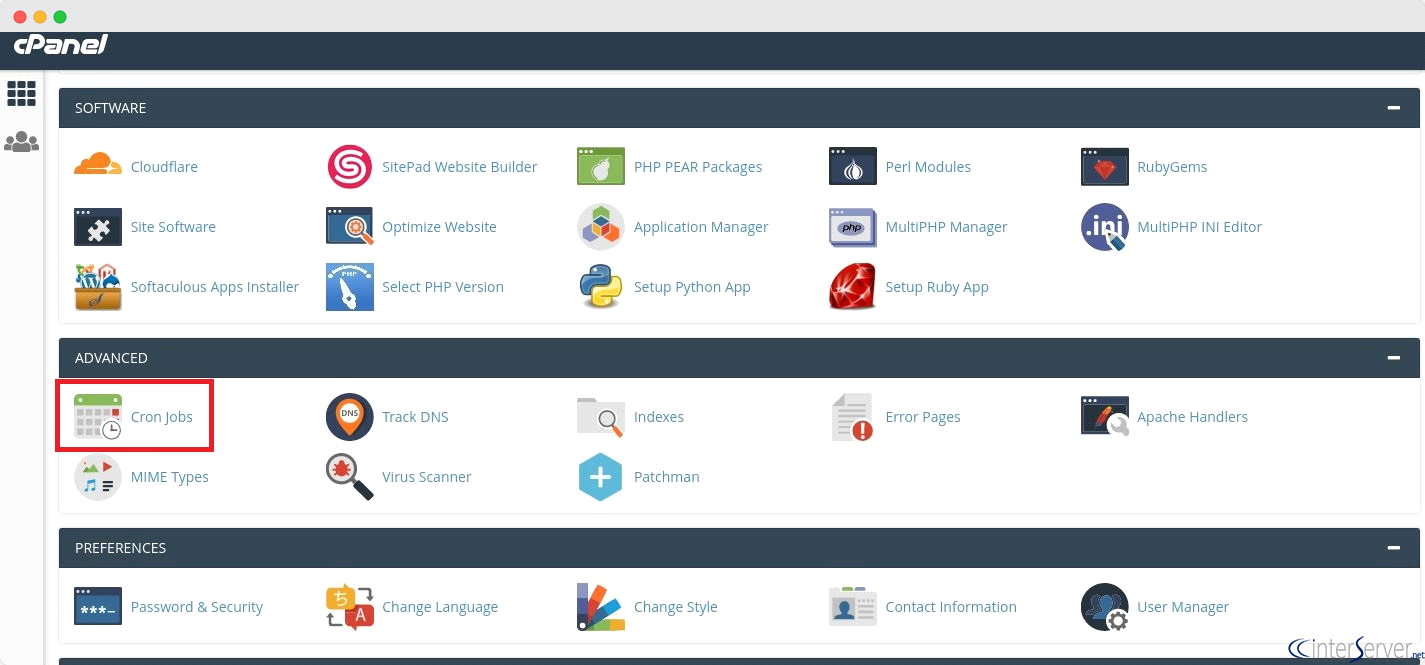Click the yellow macOS minimize button
Screen dimensions: 1425x665
(x=40, y=17)
